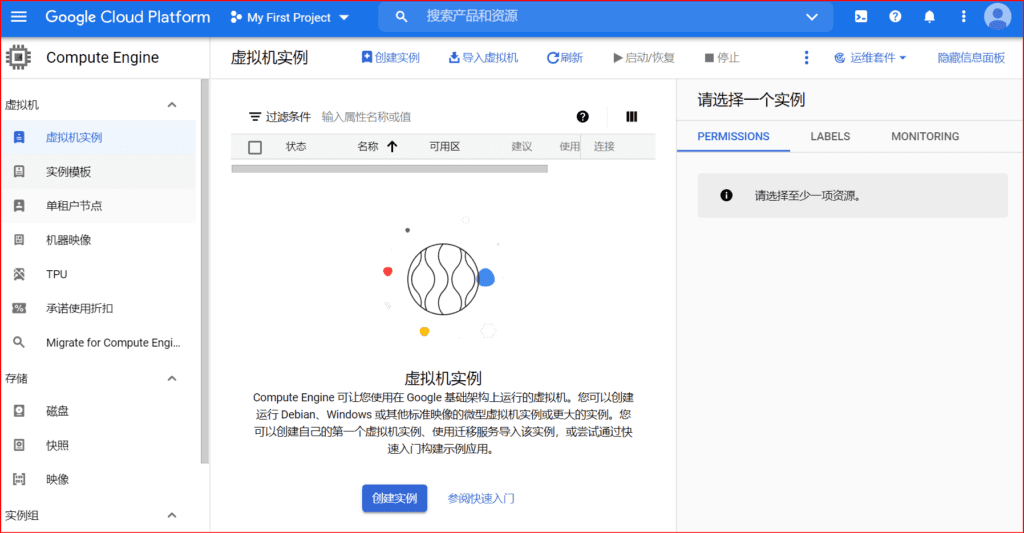Viewport: 1024px width, 533px height.
Task: Click the 承诺使用折扣 percent icon
Action: [19, 308]
